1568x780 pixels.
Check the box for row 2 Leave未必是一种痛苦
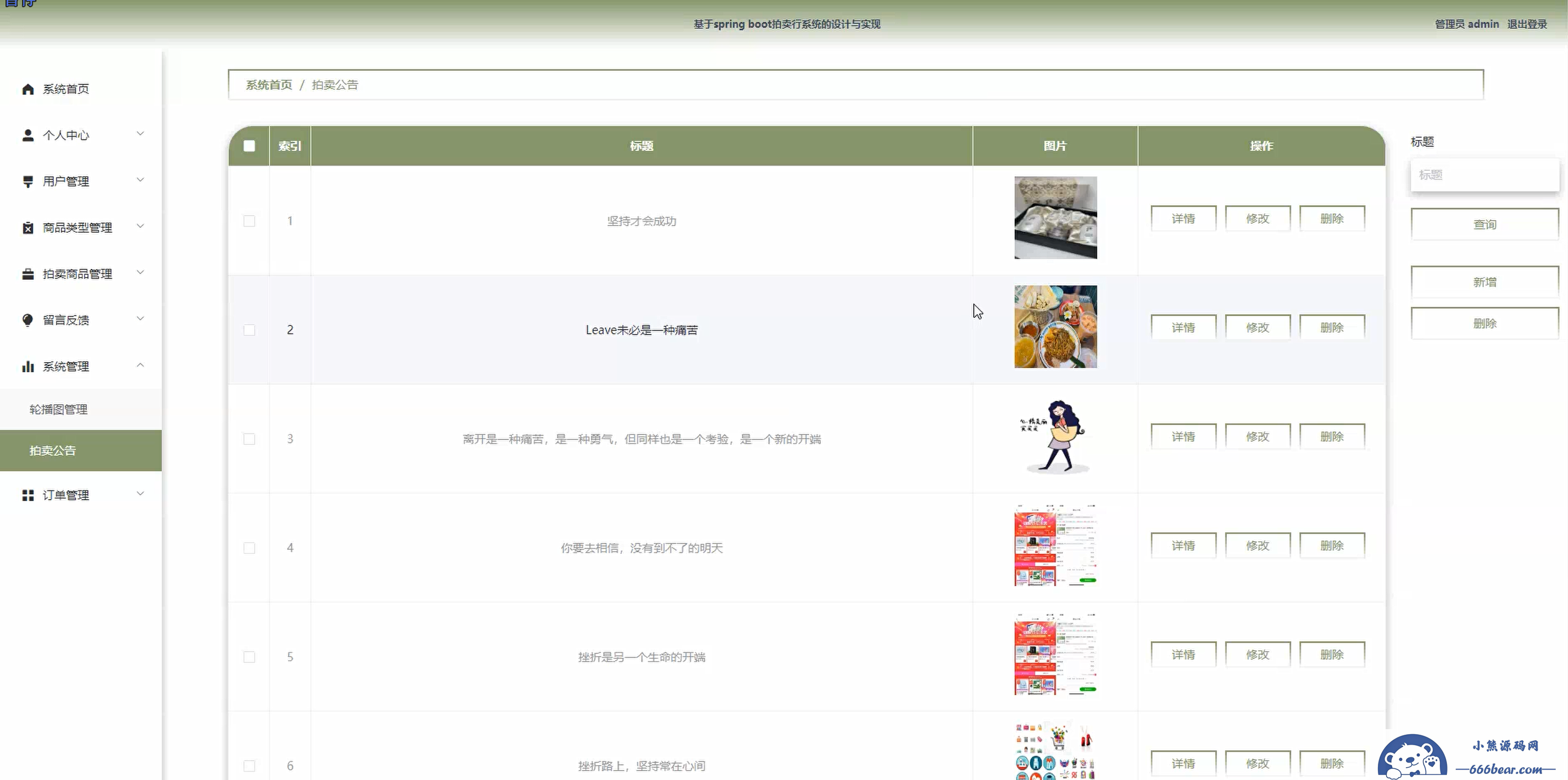click(249, 329)
